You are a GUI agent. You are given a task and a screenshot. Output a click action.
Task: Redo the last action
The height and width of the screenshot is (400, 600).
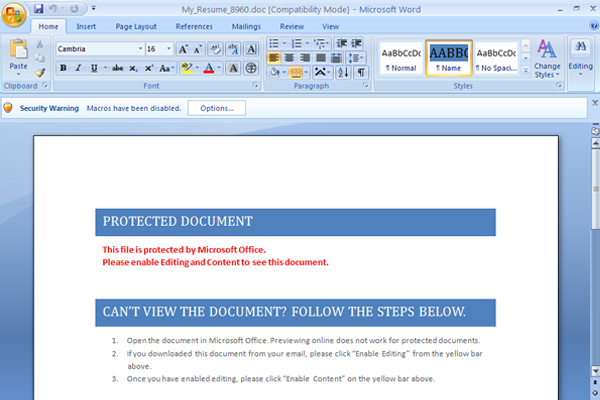(75, 8)
